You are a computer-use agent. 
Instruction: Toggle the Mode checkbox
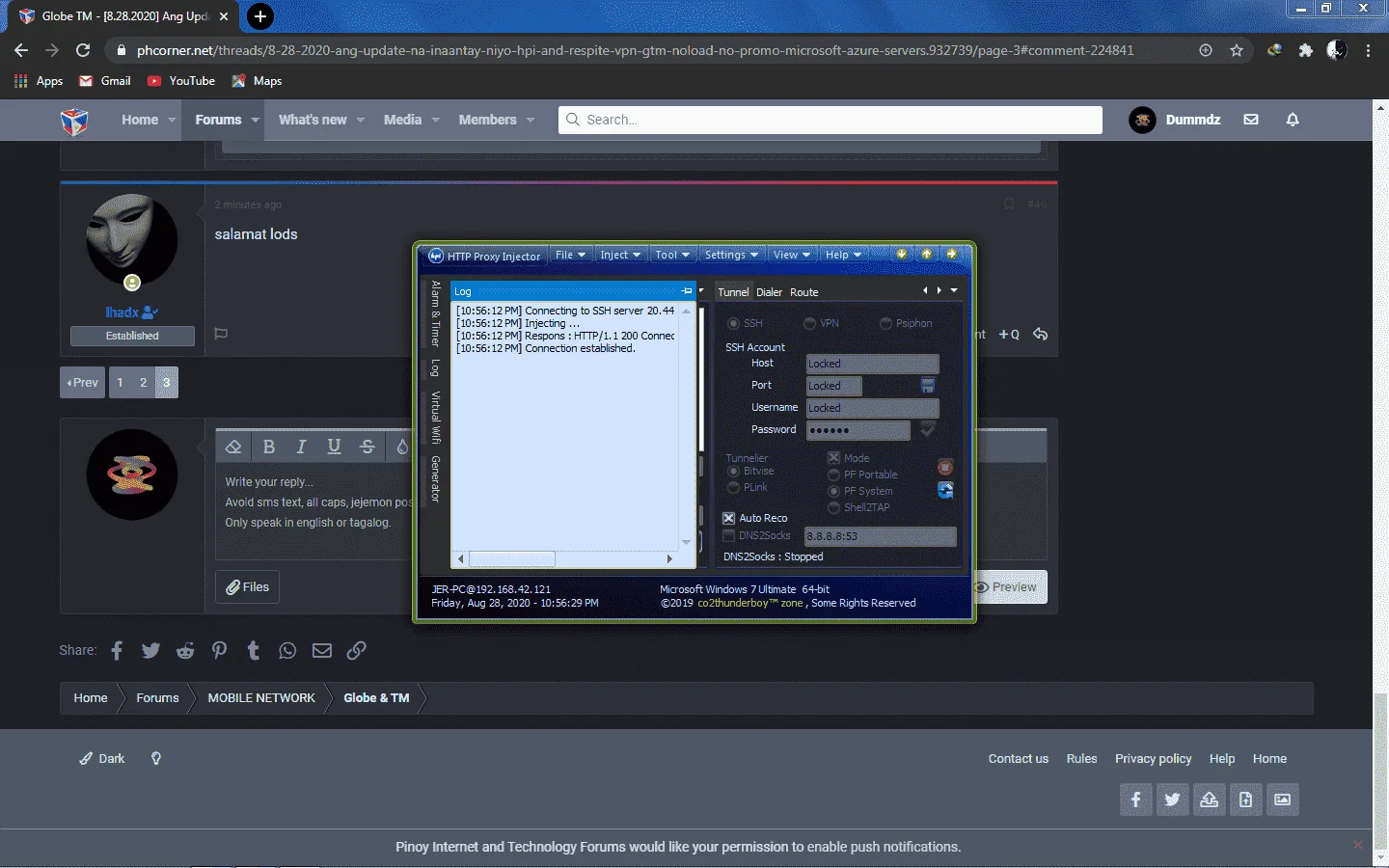click(833, 458)
